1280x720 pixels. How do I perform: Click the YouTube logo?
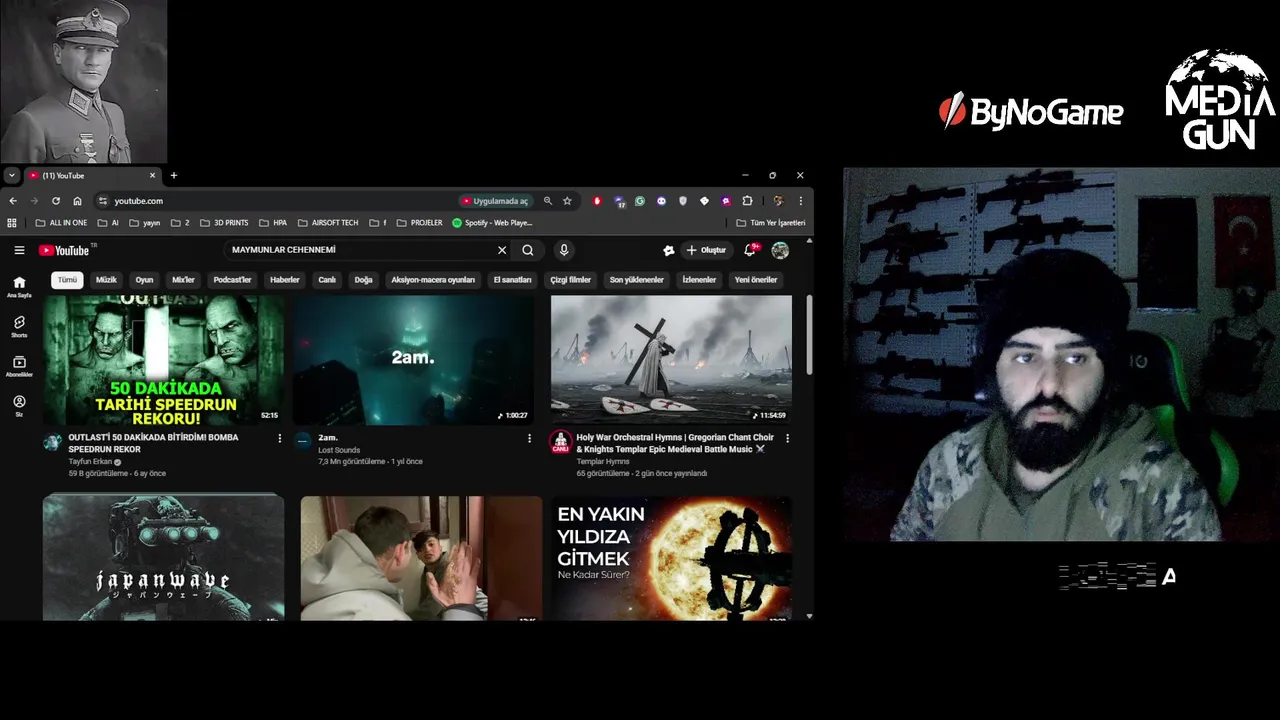(65, 250)
